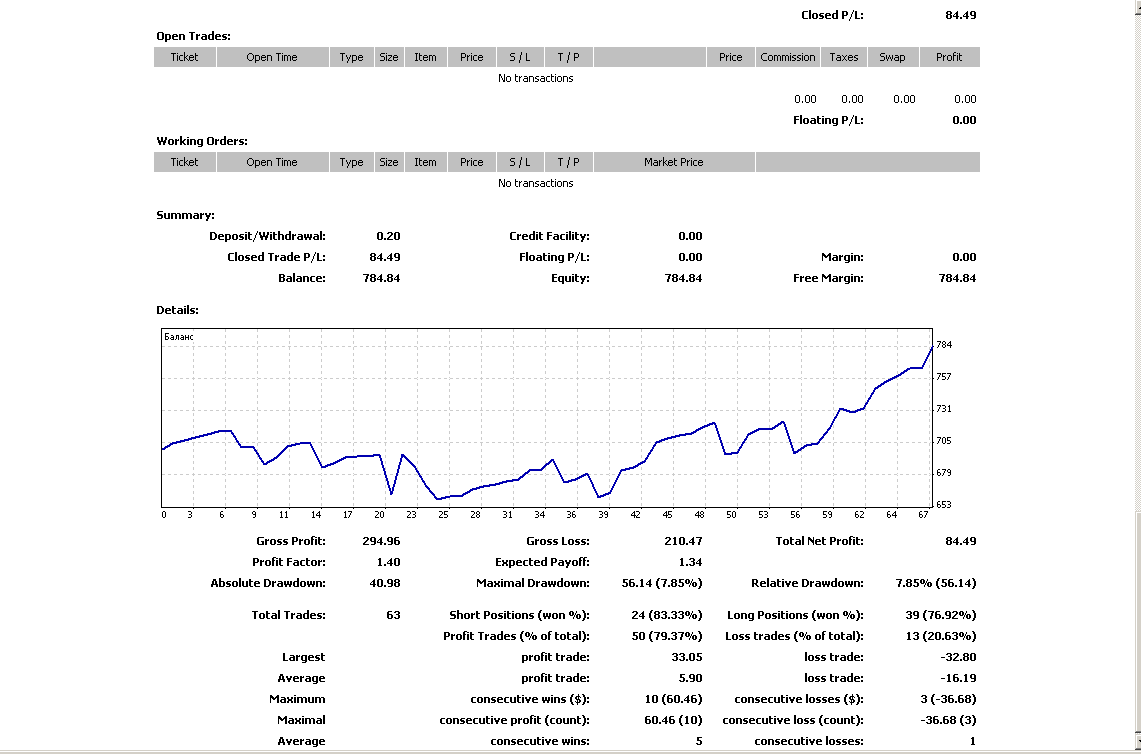
Task: Click the average consecutive wins value 5
Action: tap(699, 742)
